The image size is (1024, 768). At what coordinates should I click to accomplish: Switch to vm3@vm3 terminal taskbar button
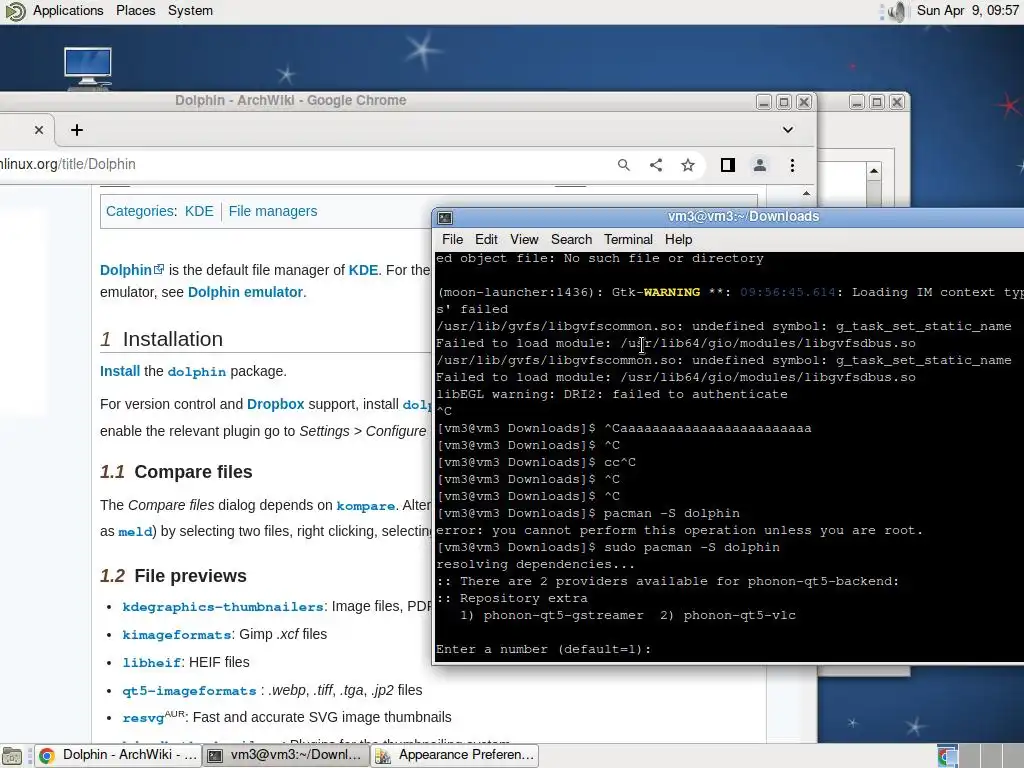point(285,755)
